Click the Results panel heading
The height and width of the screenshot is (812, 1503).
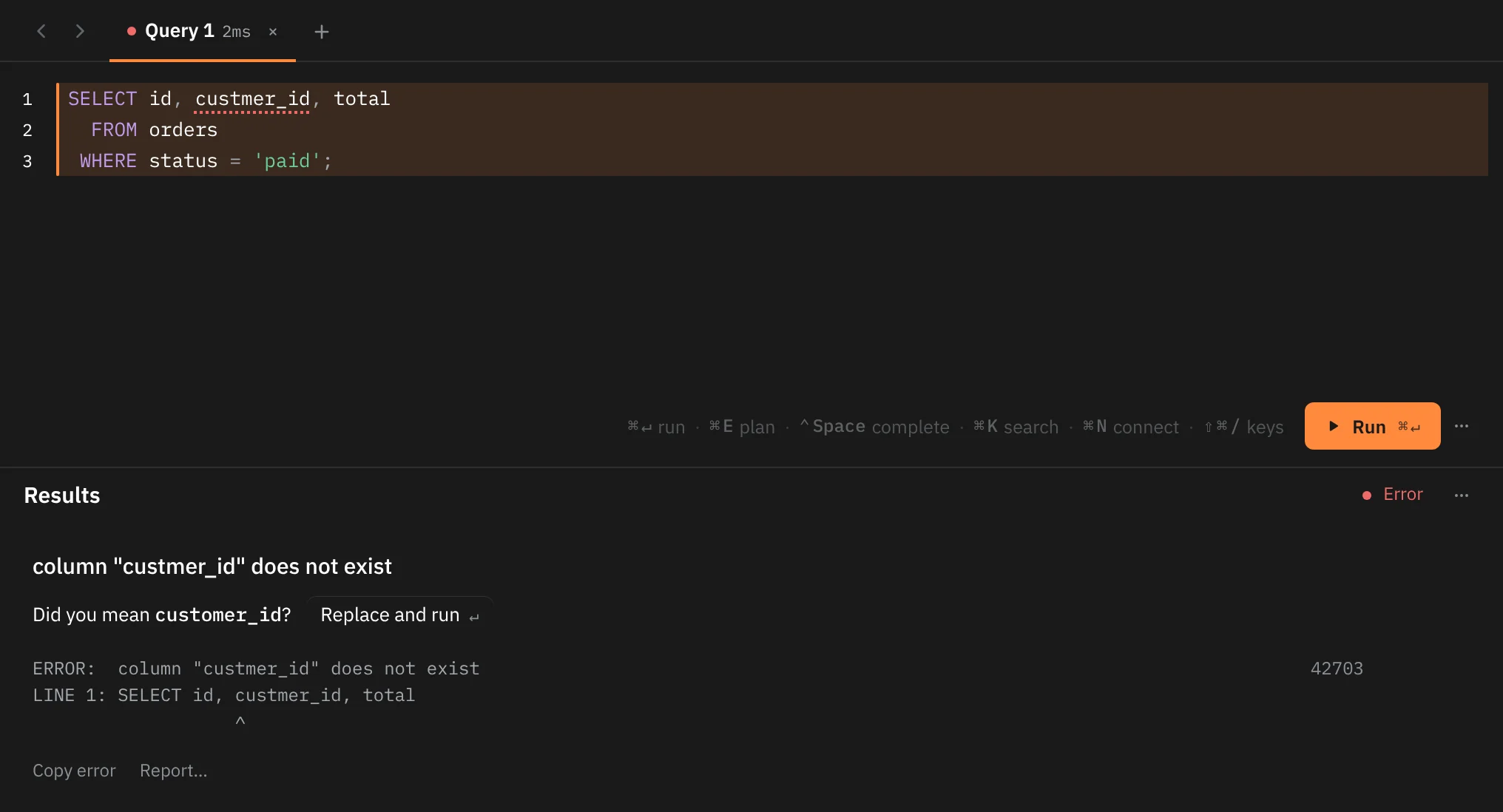pos(62,495)
